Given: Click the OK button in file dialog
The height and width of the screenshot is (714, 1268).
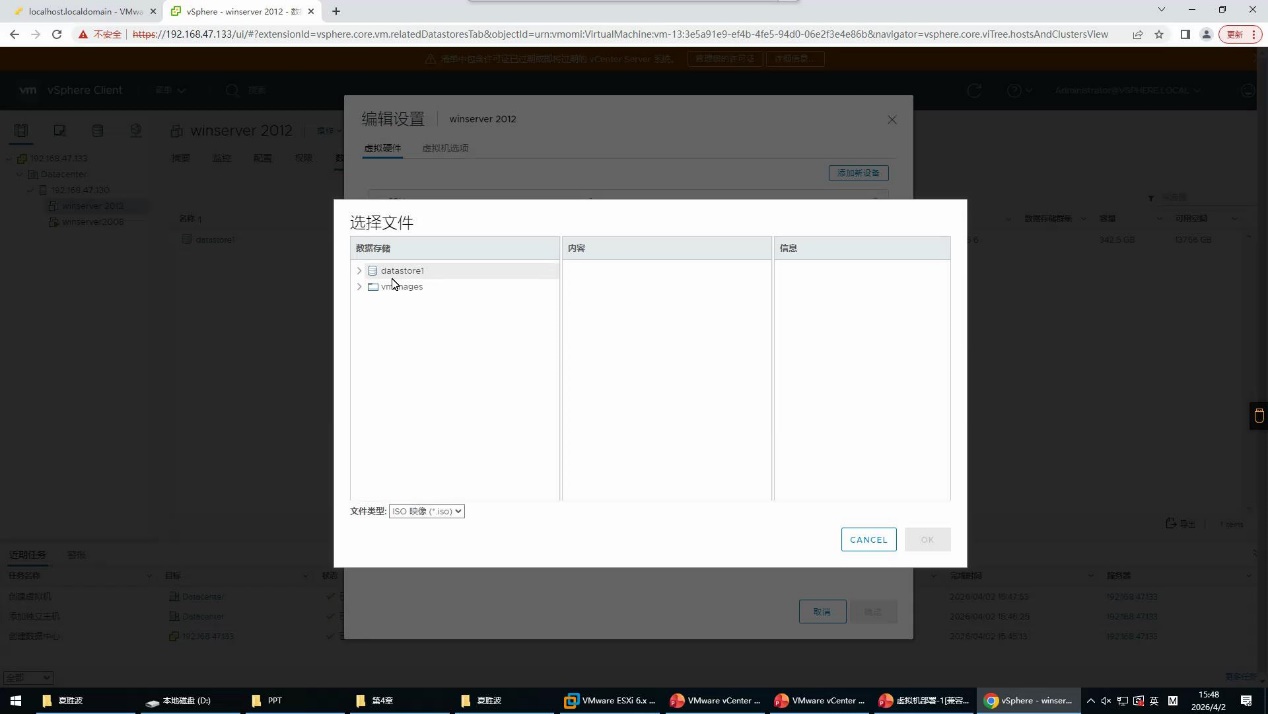Looking at the screenshot, I should [x=927, y=540].
